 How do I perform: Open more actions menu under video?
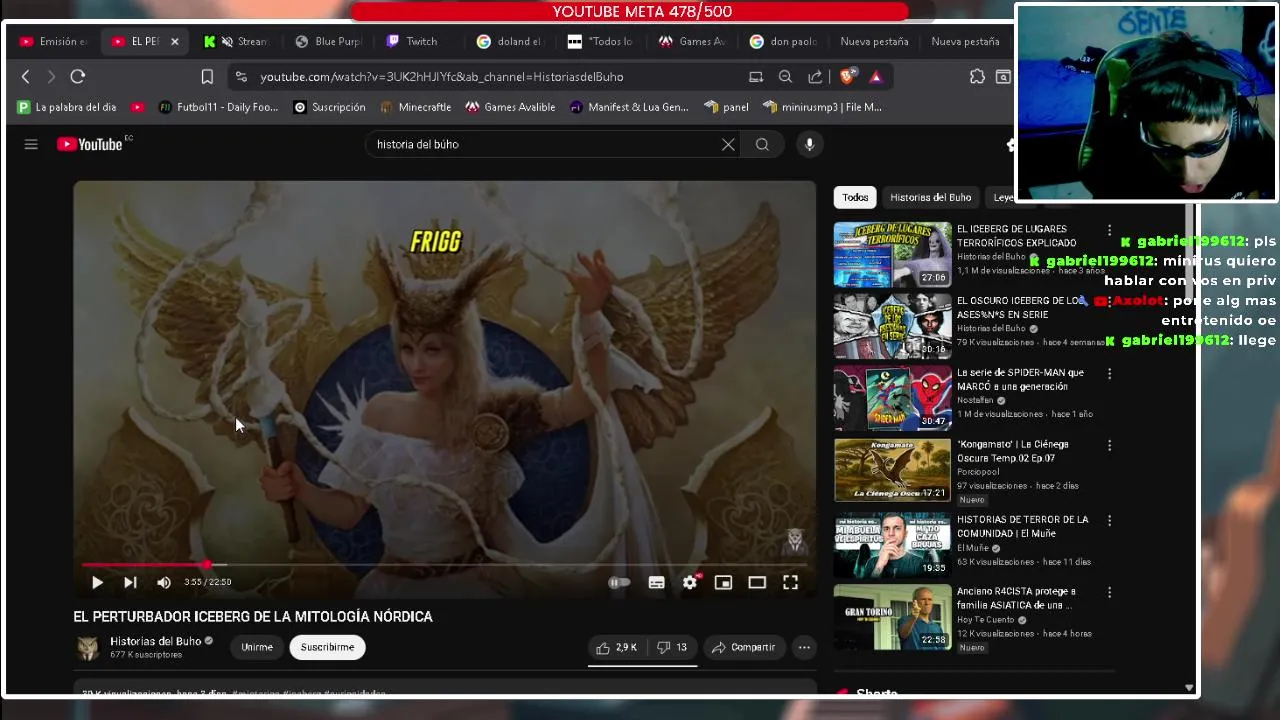pyautogui.click(x=804, y=647)
